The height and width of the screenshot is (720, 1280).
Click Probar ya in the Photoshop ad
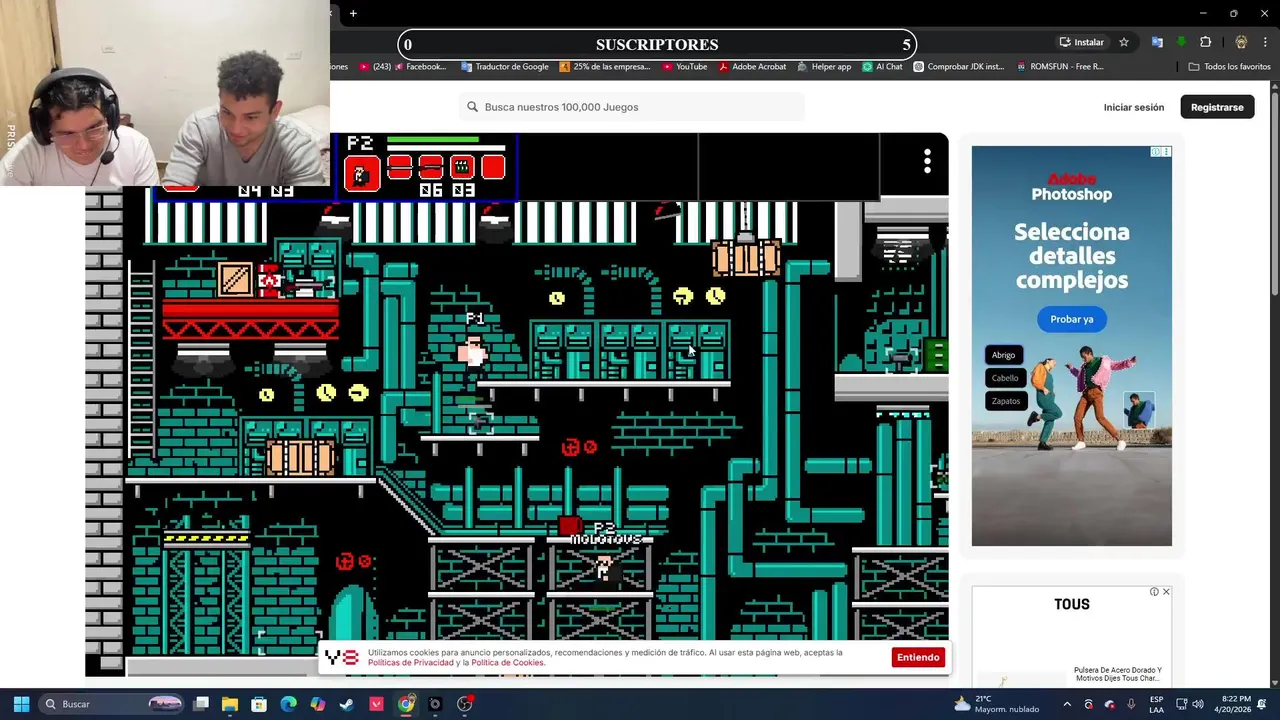point(1072,319)
